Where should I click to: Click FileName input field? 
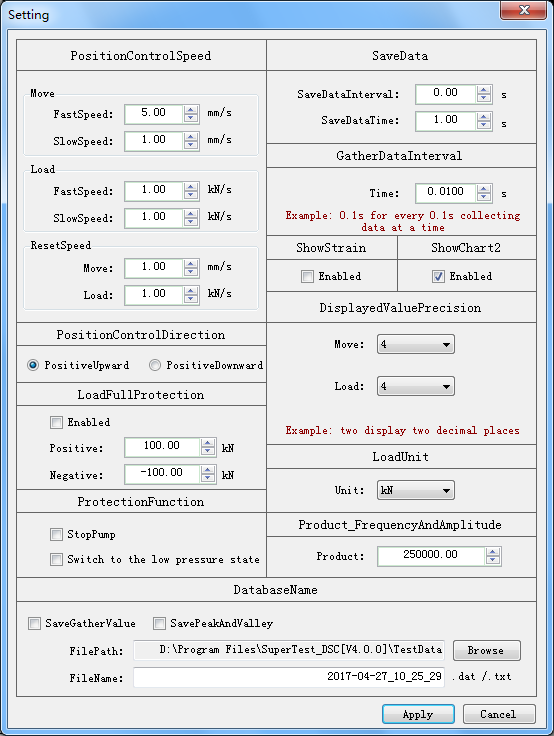289,677
